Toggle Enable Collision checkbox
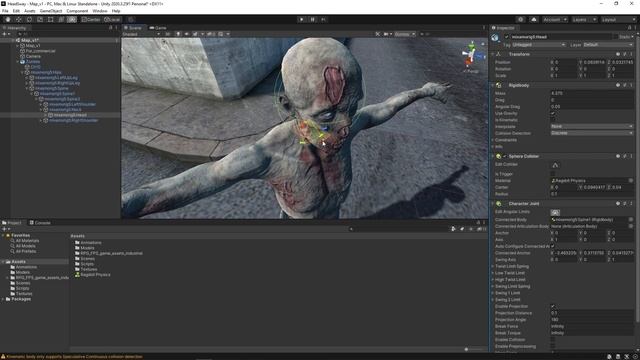640x360 pixels. point(553,340)
